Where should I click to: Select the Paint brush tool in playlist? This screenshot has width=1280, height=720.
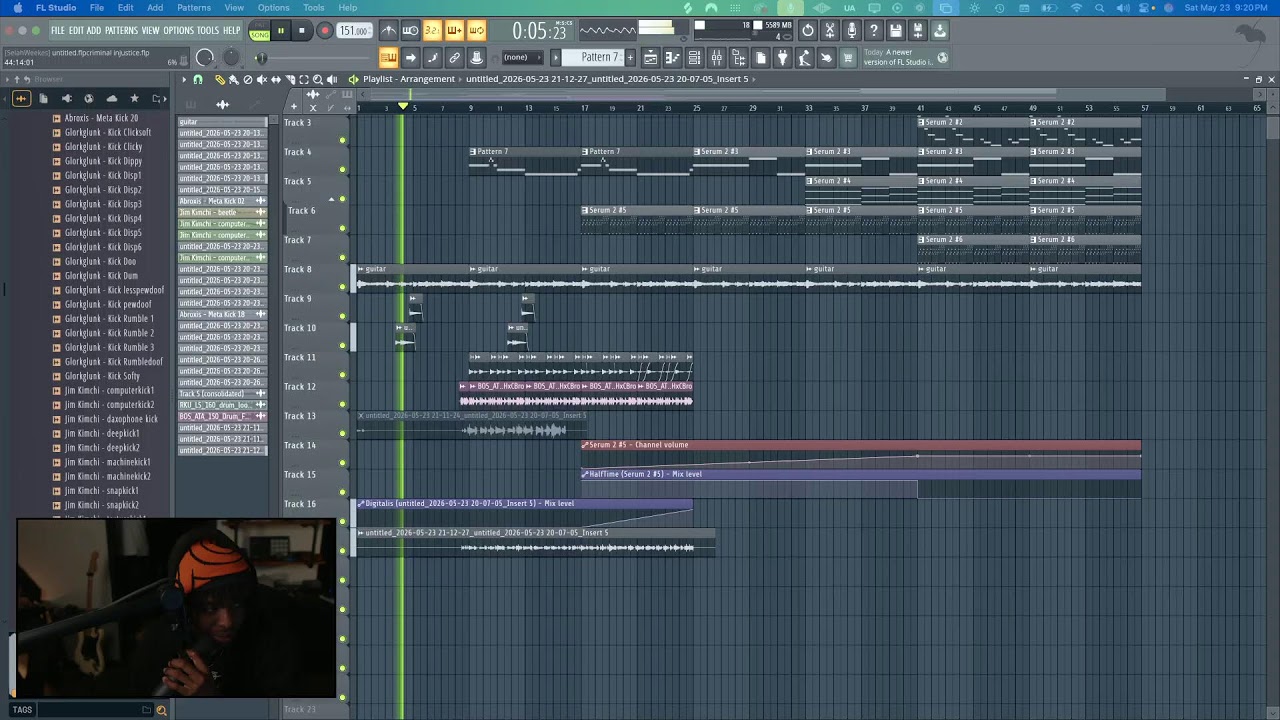(234, 79)
